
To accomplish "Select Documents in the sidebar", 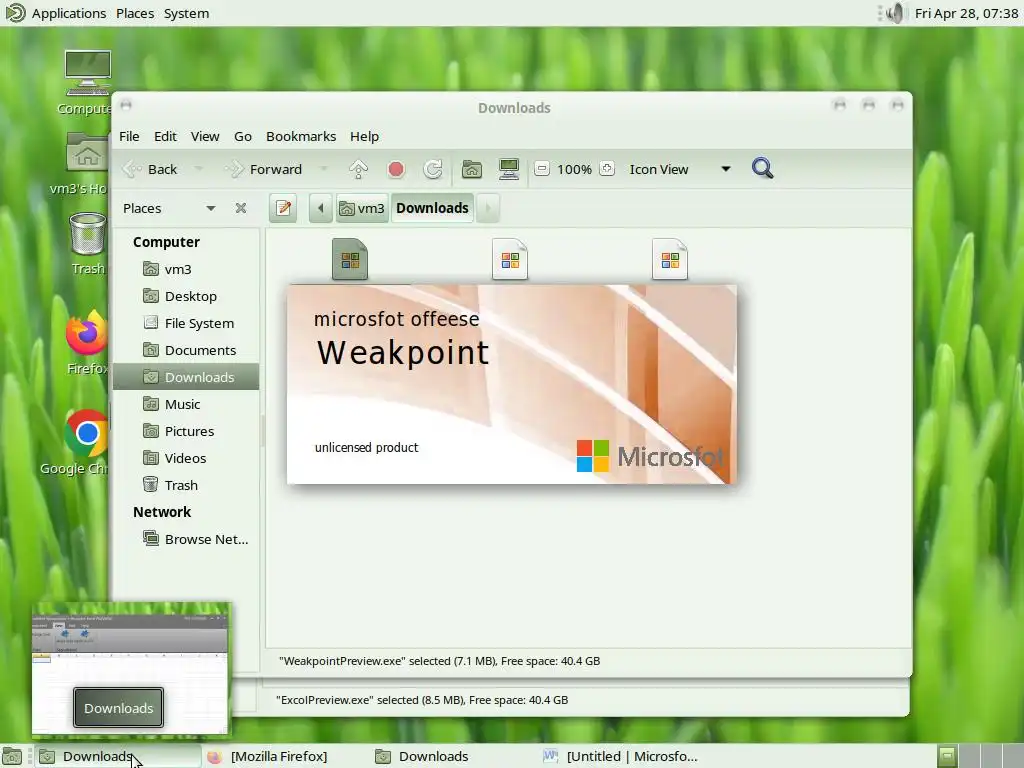I will (x=186, y=350).
